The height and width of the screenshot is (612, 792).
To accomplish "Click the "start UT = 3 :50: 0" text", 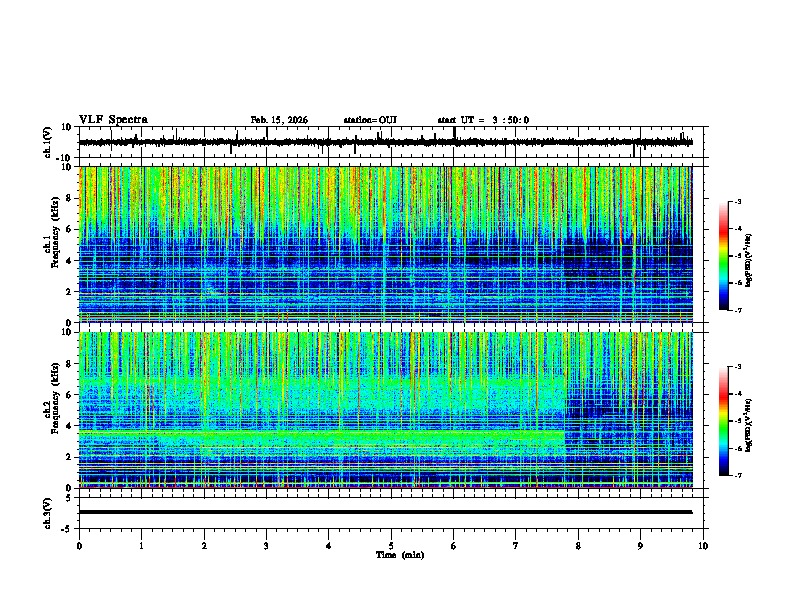I will 483,120.
